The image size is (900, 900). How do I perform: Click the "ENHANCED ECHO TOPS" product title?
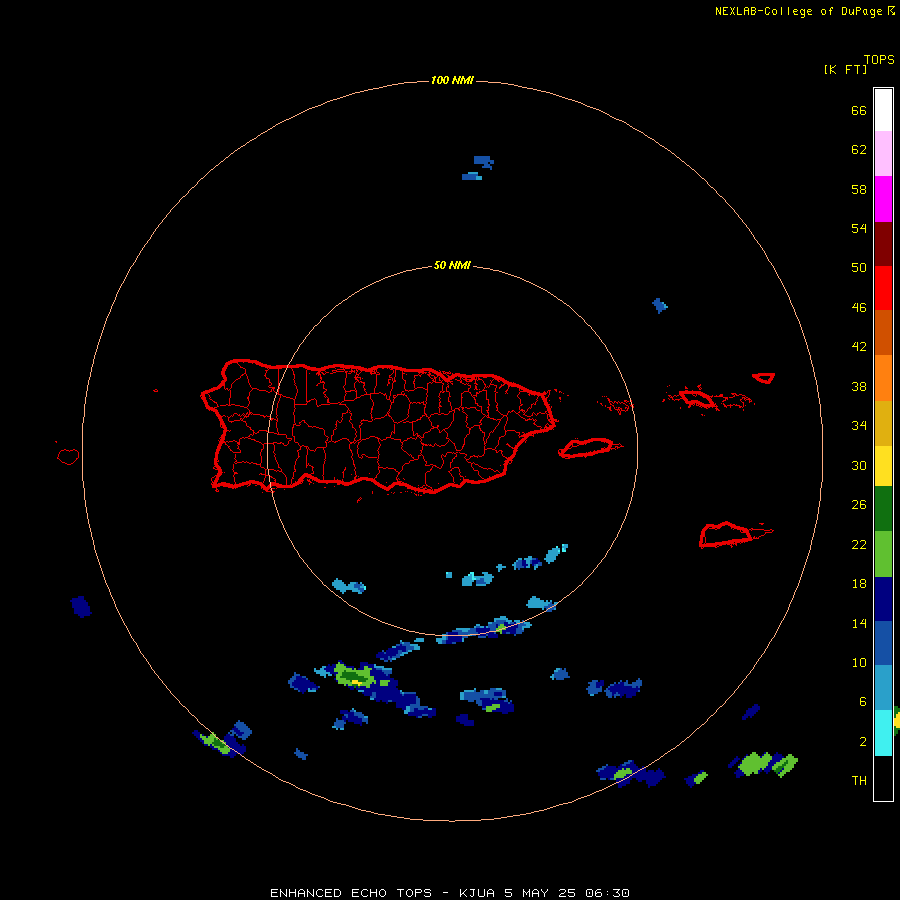click(351, 893)
